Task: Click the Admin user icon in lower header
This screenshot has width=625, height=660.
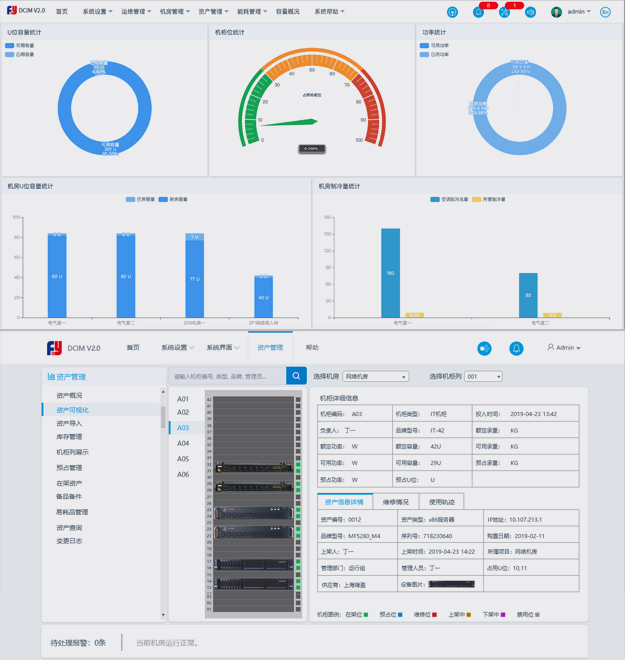Action: click(x=550, y=348)
